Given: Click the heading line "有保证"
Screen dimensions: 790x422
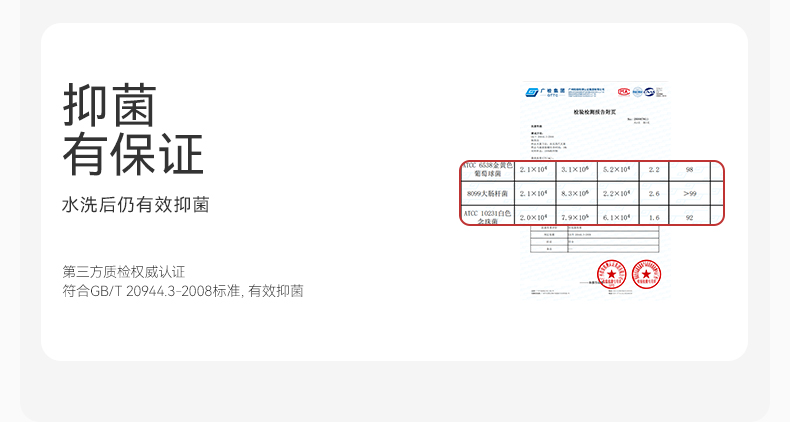Looking at the screenshot, I should click(x=133, y=155).
